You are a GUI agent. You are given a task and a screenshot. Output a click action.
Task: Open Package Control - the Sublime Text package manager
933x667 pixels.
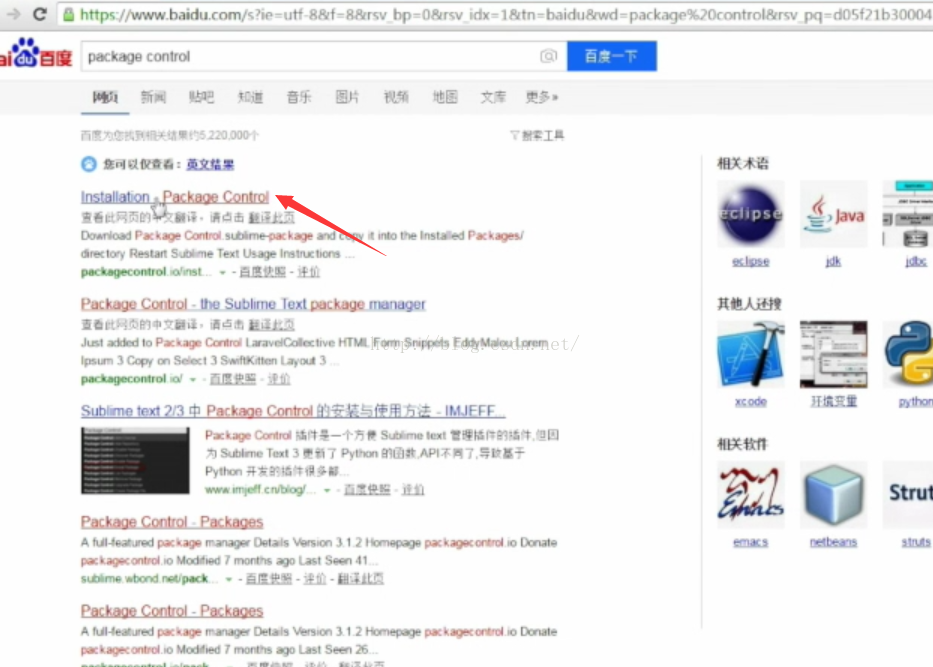click(253, 303)
